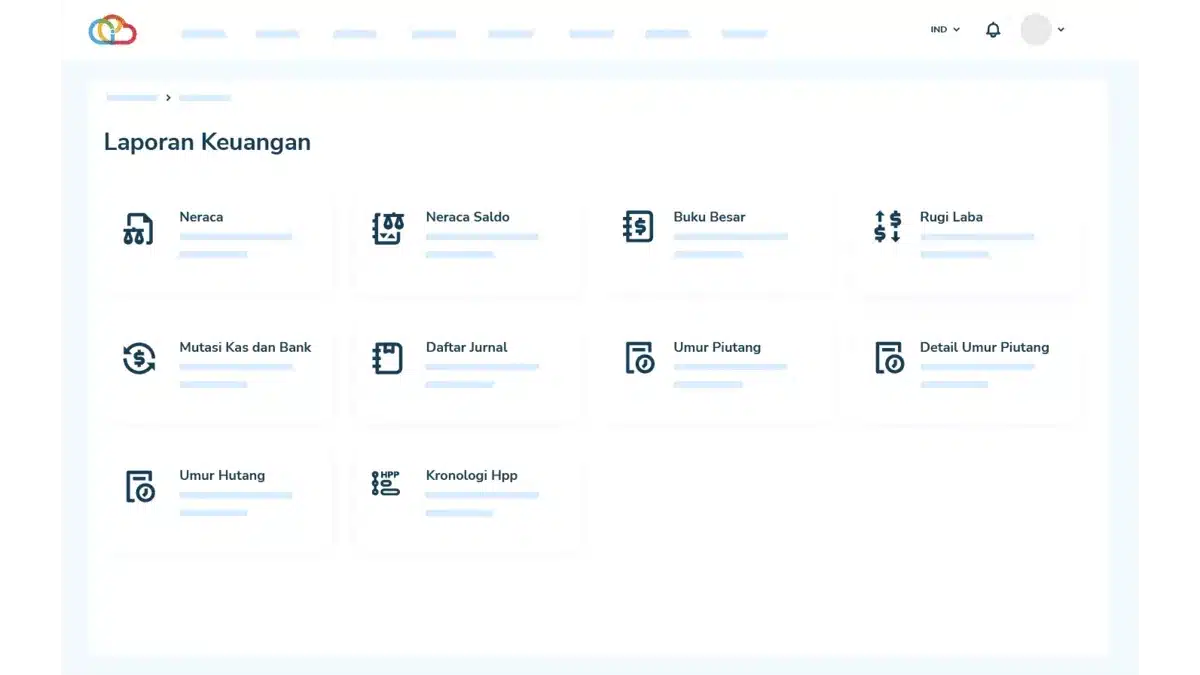Click the Kronologi Hpp list icon
This screenshot has height=675, width=1200.
[386, 484]
